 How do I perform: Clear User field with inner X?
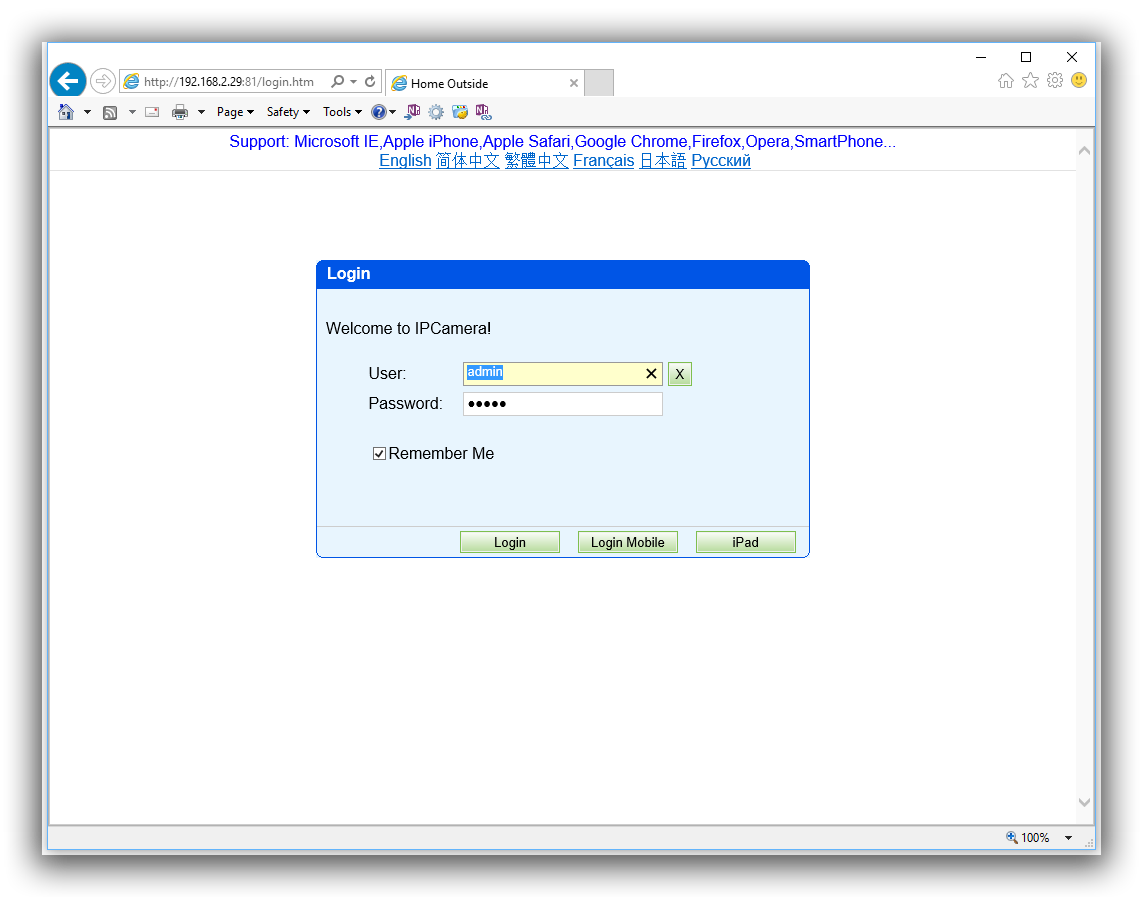pos(651,374)
